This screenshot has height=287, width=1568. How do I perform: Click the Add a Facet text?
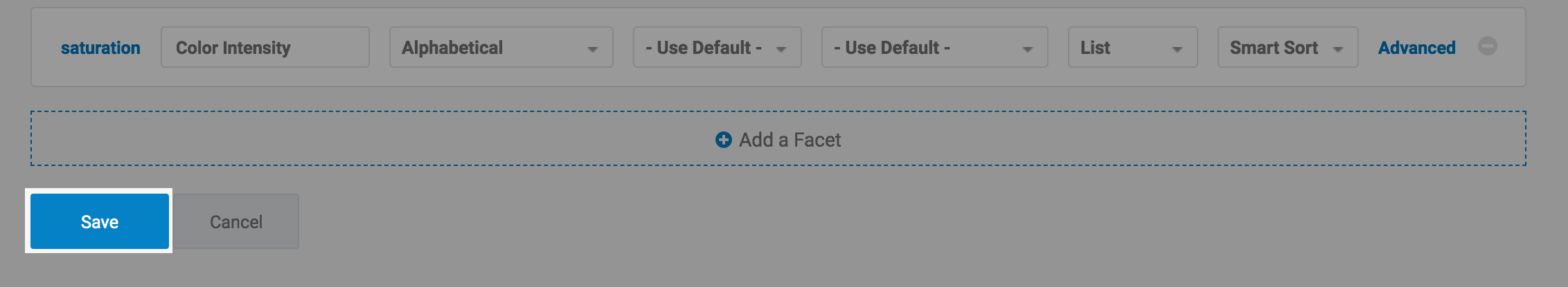[x=790, y=140]
